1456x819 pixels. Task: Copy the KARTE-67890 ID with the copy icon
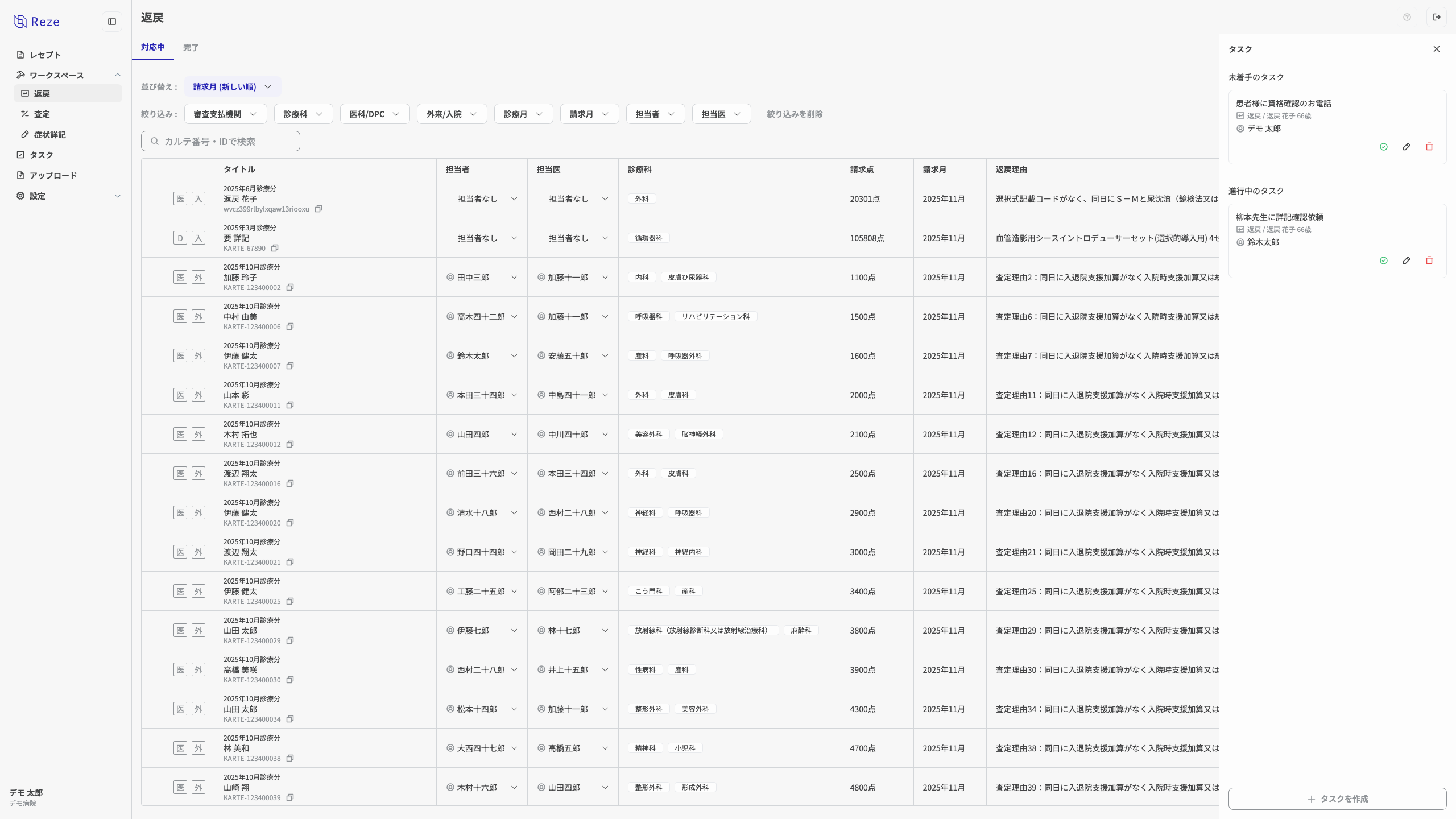tap(275, 248)
